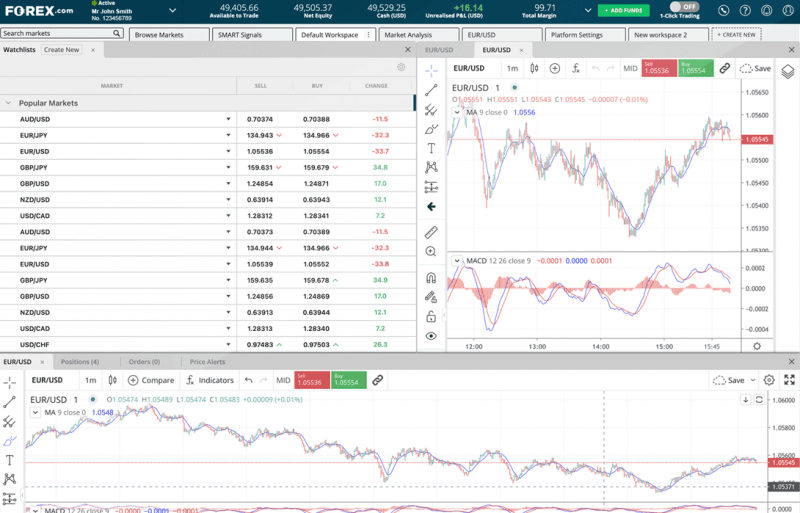Image resolution: width=800 pixels, height=513 pixels.
Task: Open watchlist settings gear icon
Action: 401,67
